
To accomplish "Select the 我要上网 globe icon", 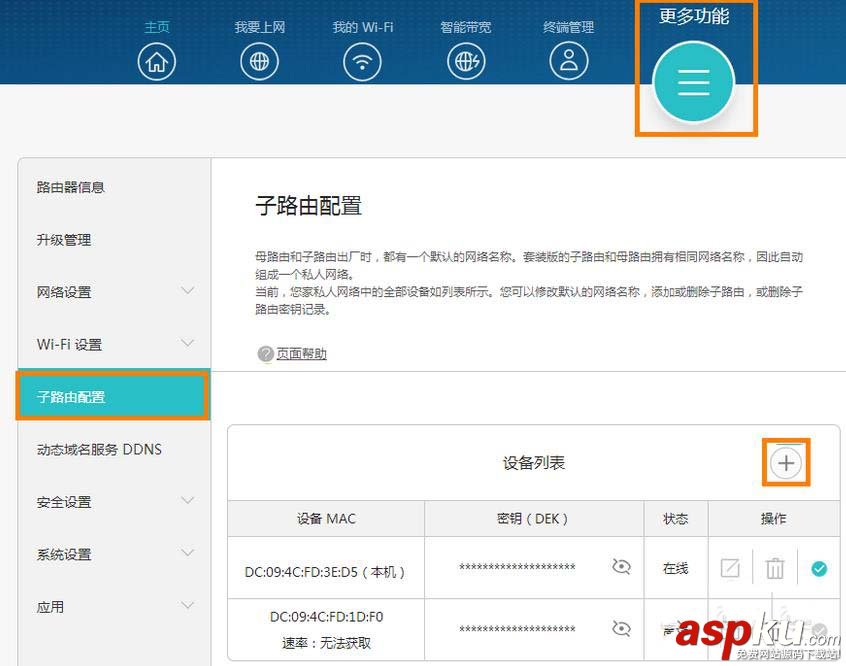I will tap(259, 61).
